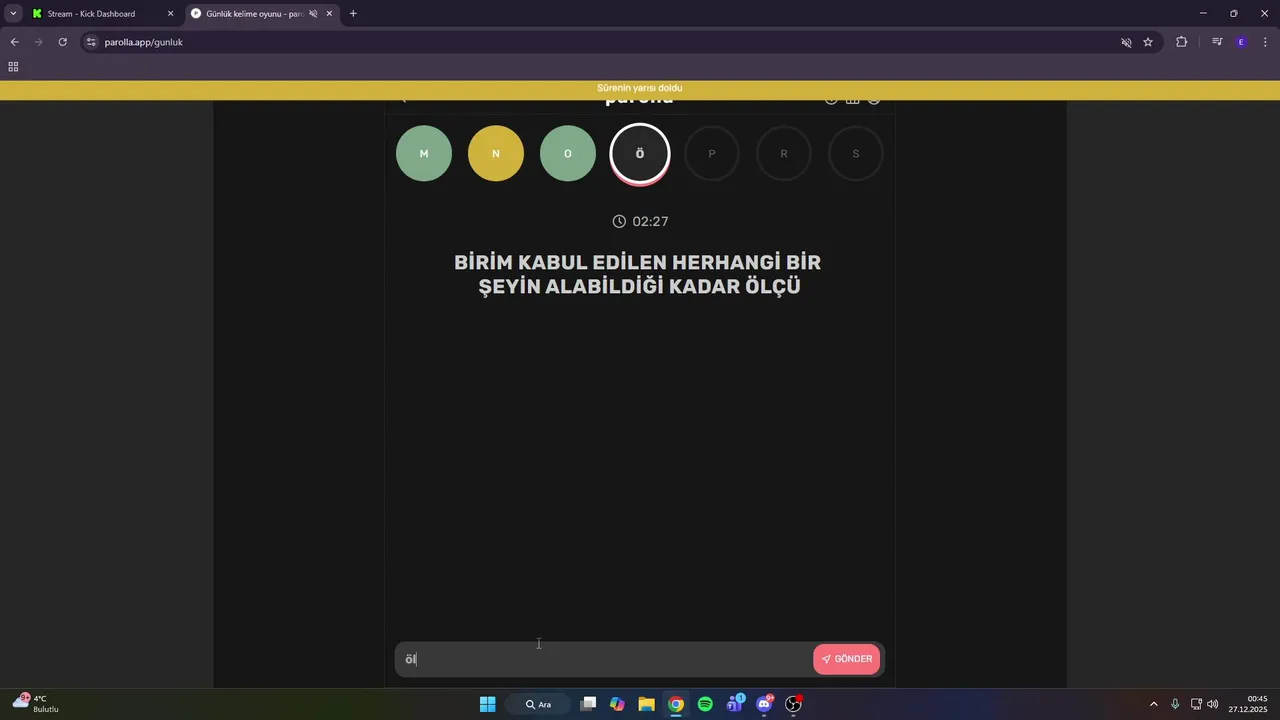Open OBS Studio from the taskbar
Viewport: 1280px width, 720px height.
(x=794, y=704)
